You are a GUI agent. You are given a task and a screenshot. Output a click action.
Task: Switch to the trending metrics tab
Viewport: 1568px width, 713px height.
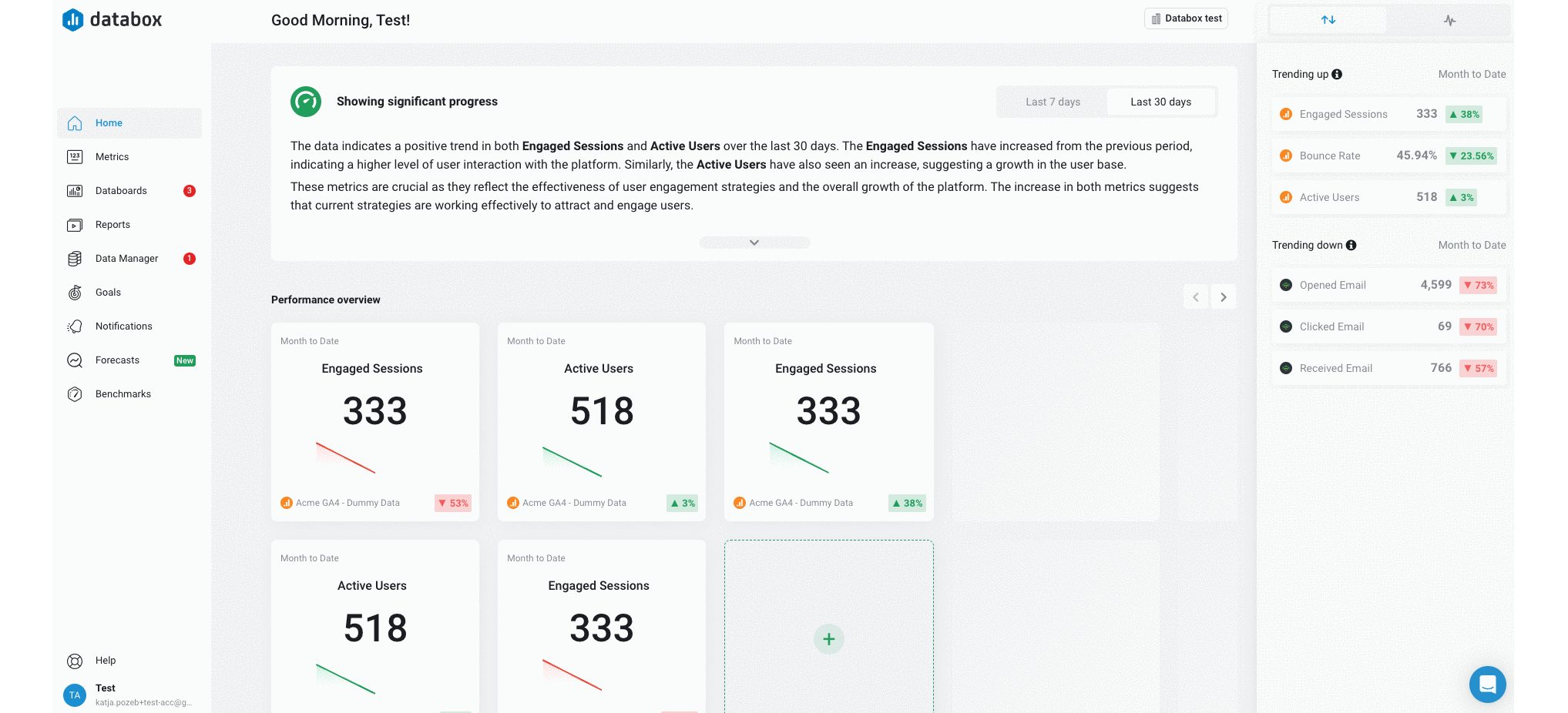pyautogui.click(x=1328, y=19)
